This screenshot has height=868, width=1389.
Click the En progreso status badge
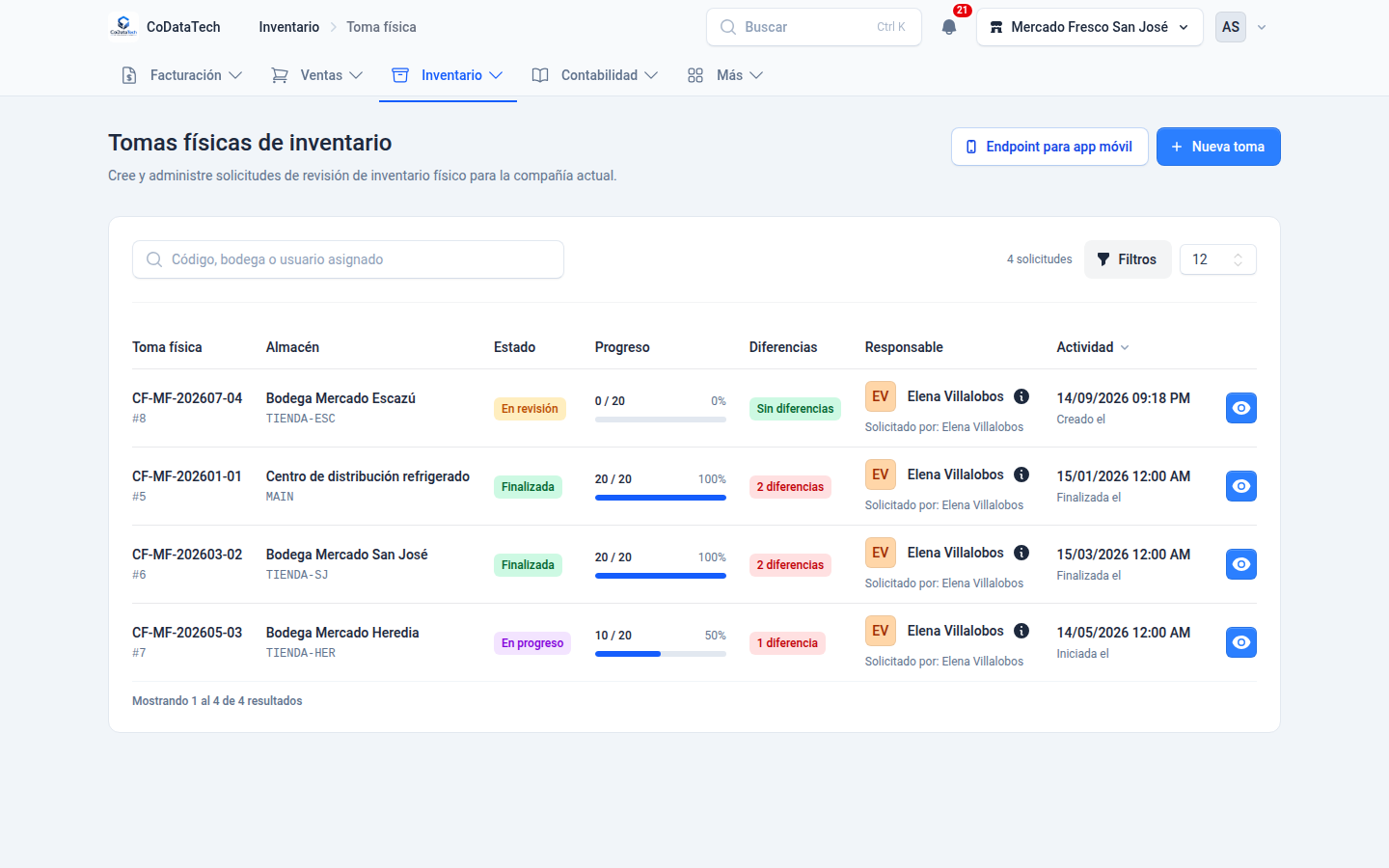pos(532,643)
